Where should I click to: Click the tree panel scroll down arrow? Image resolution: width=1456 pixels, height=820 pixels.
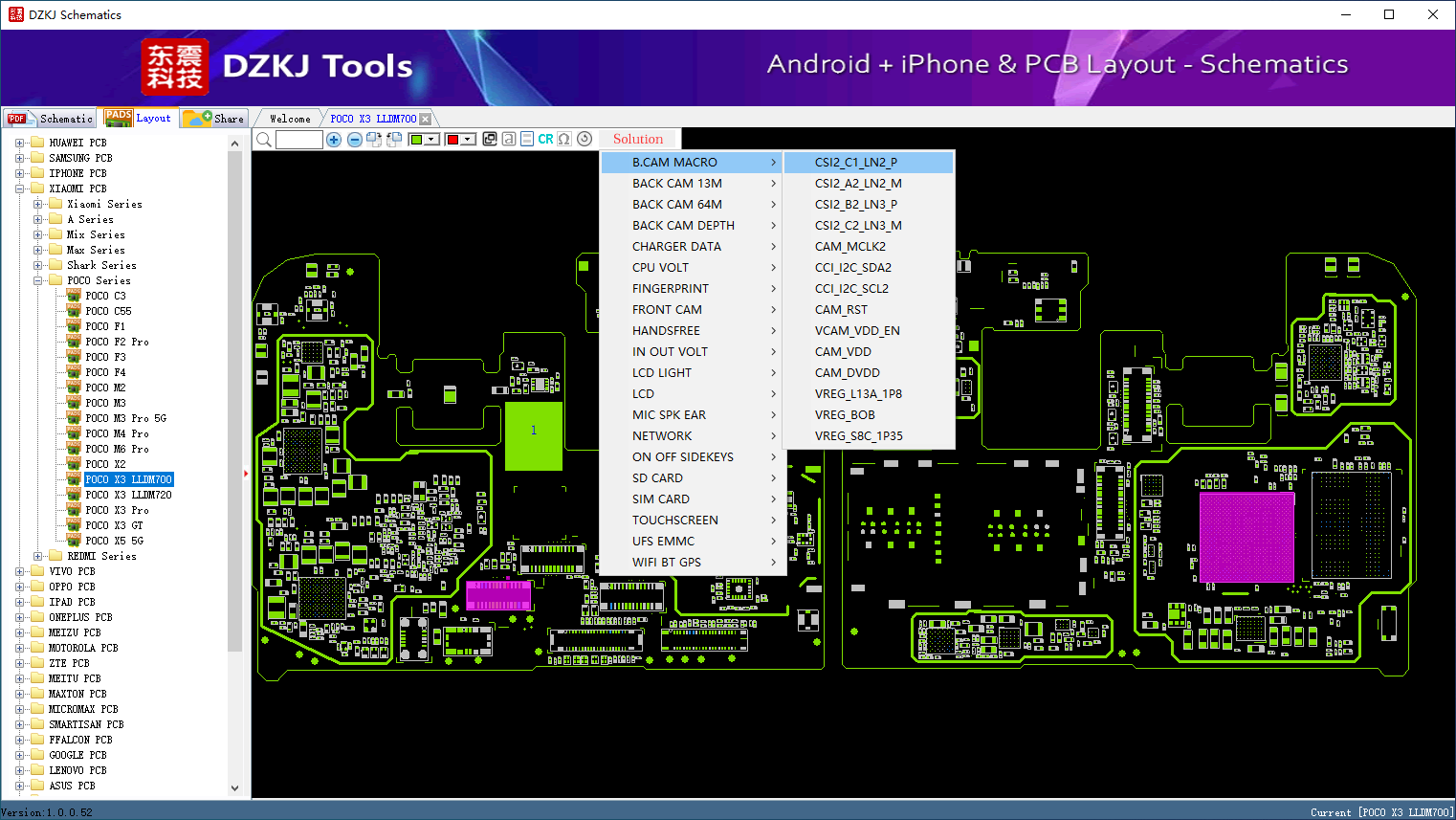coord(234,788)
